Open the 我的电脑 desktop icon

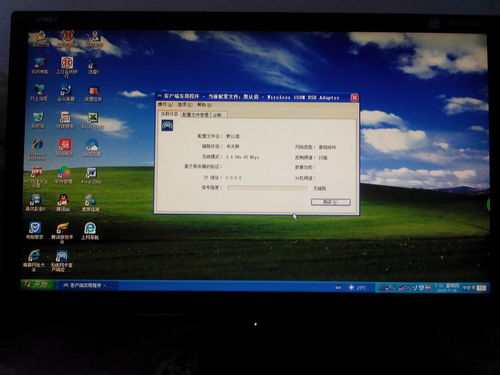[x=39, y=66]
